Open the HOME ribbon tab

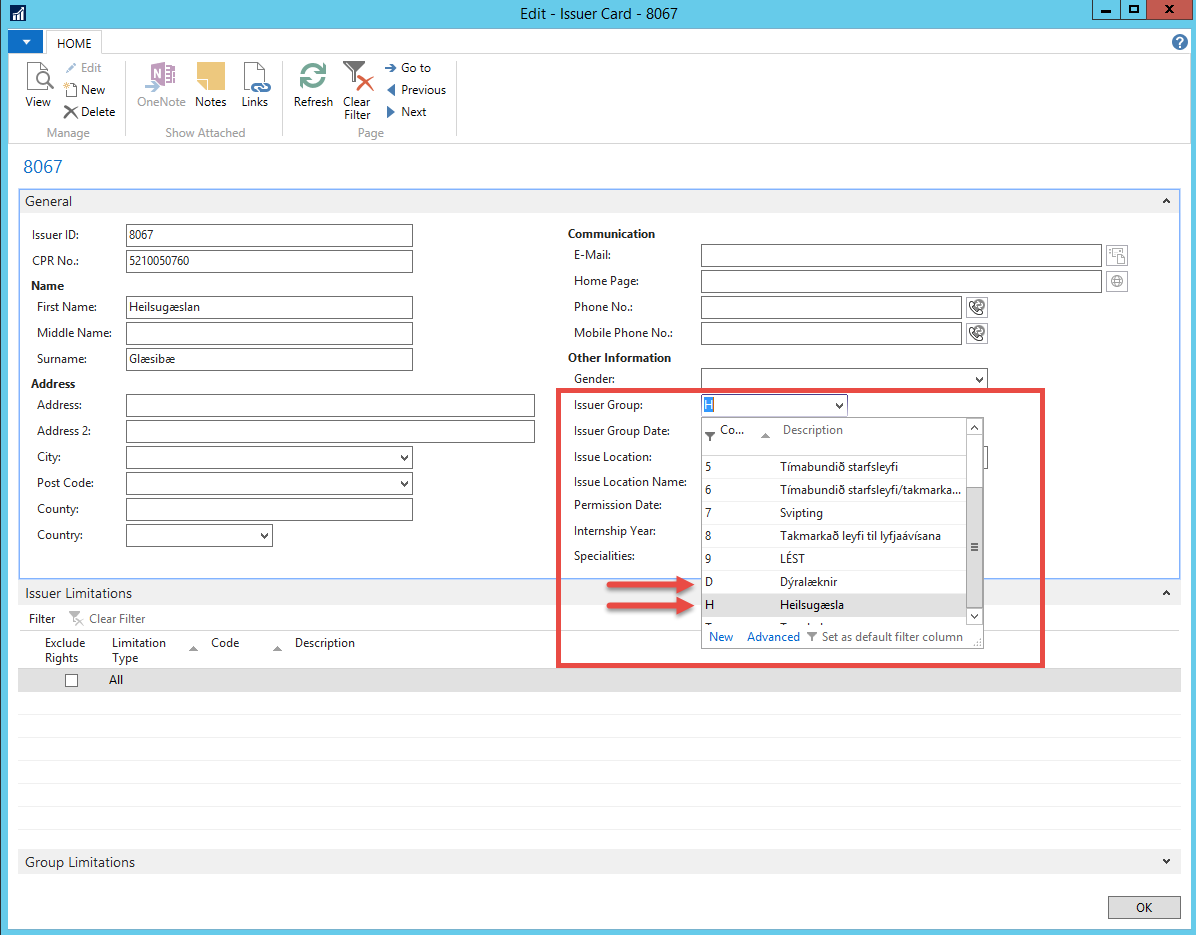coord(74,43)
